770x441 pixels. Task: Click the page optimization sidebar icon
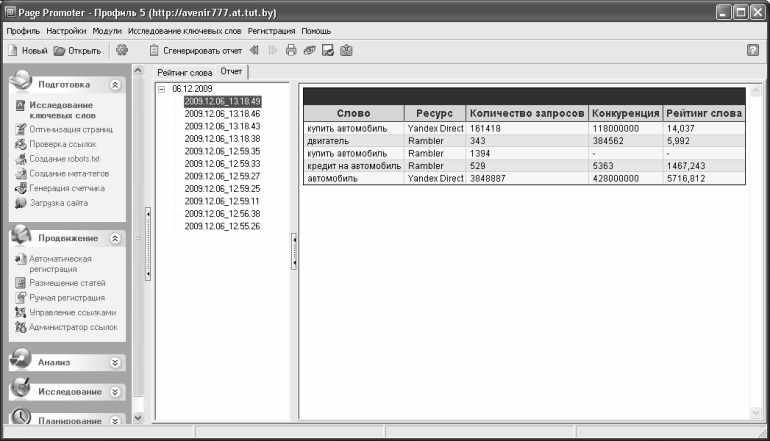click(x=20, y=129)
